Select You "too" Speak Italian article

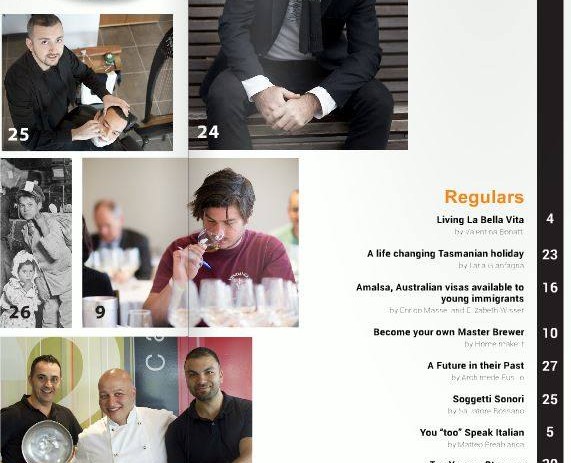(x=472, y=433)
